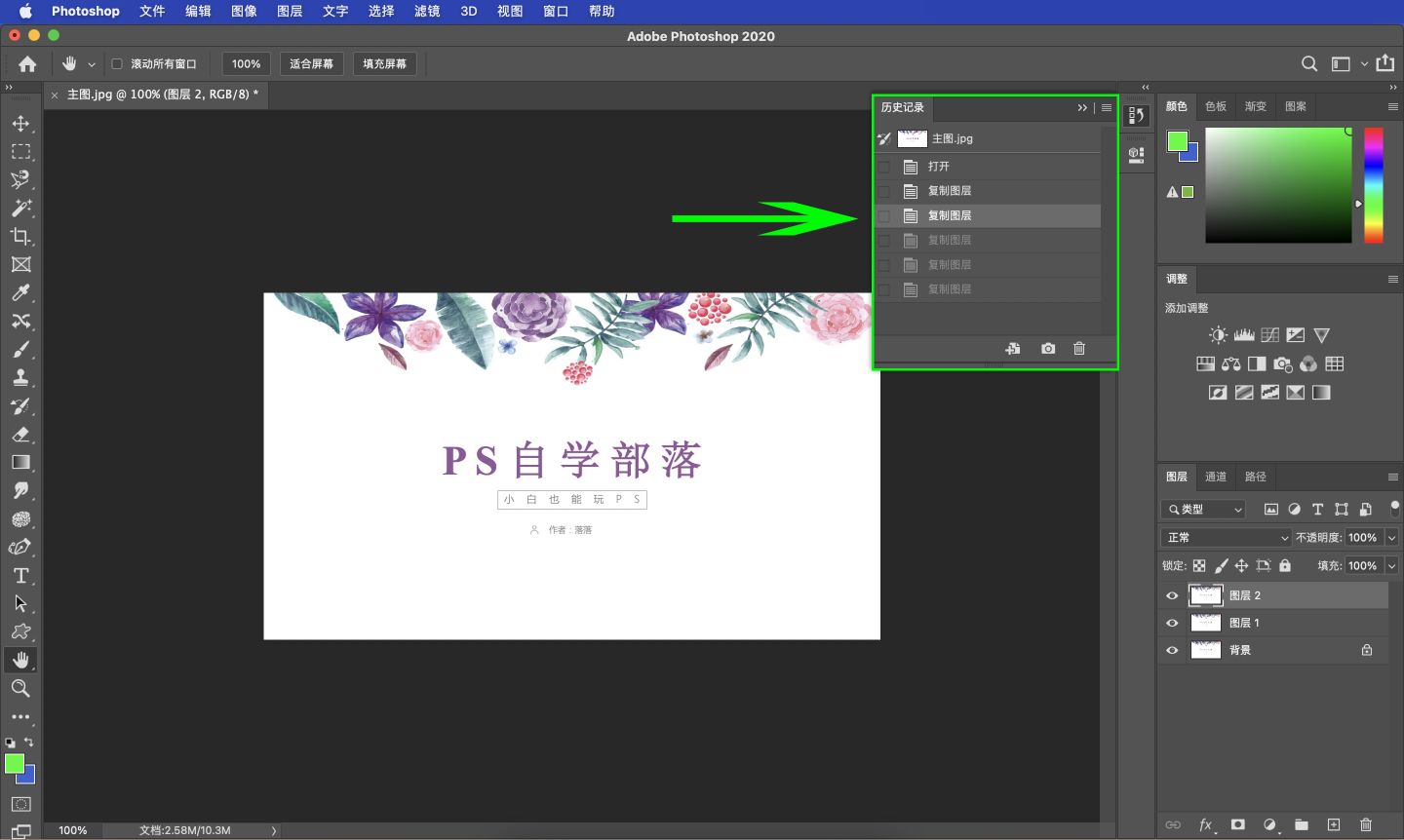Screen dimensions: 1404x840
Task: Create new snapshot using camera icon
Action: point(1047,348)
